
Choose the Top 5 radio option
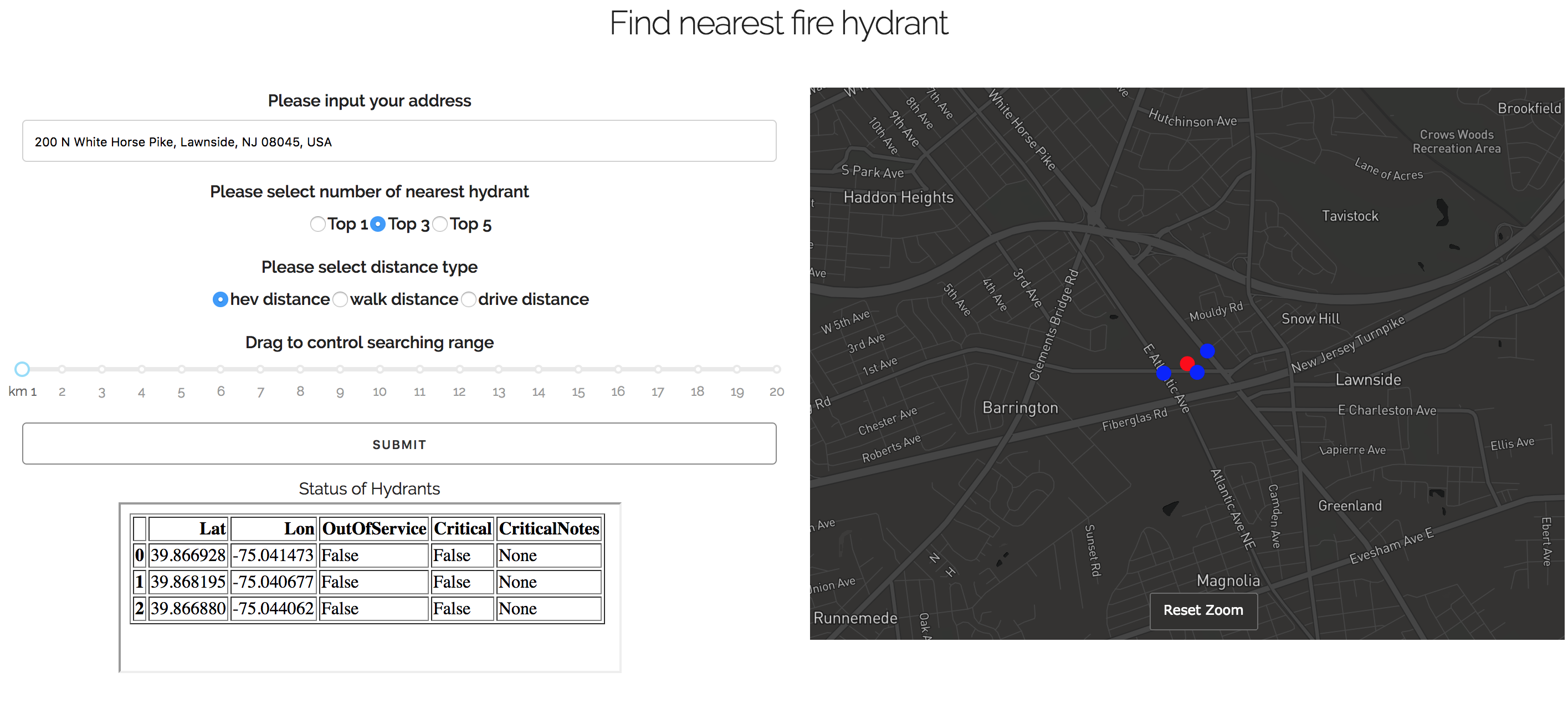[x=440, y=224]
